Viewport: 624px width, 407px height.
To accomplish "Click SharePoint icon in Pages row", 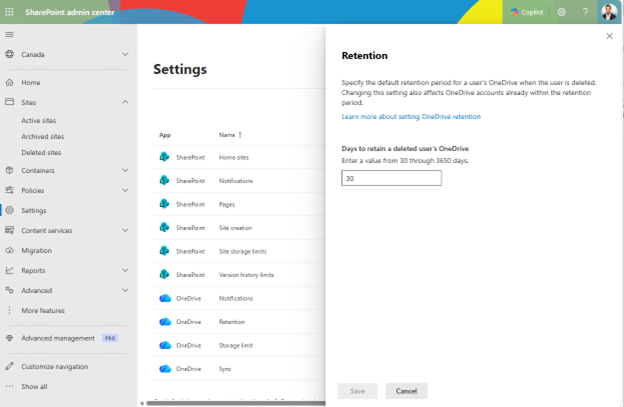I will (x=164, y=204).
